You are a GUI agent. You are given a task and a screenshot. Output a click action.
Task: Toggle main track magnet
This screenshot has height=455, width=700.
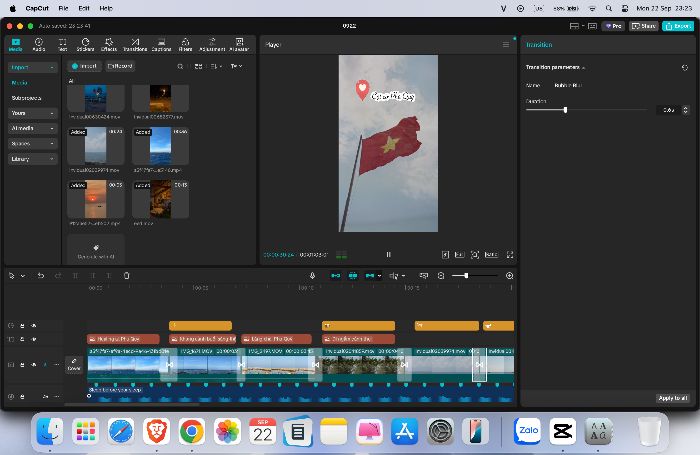pyautogui.click(x=336, y=276)
